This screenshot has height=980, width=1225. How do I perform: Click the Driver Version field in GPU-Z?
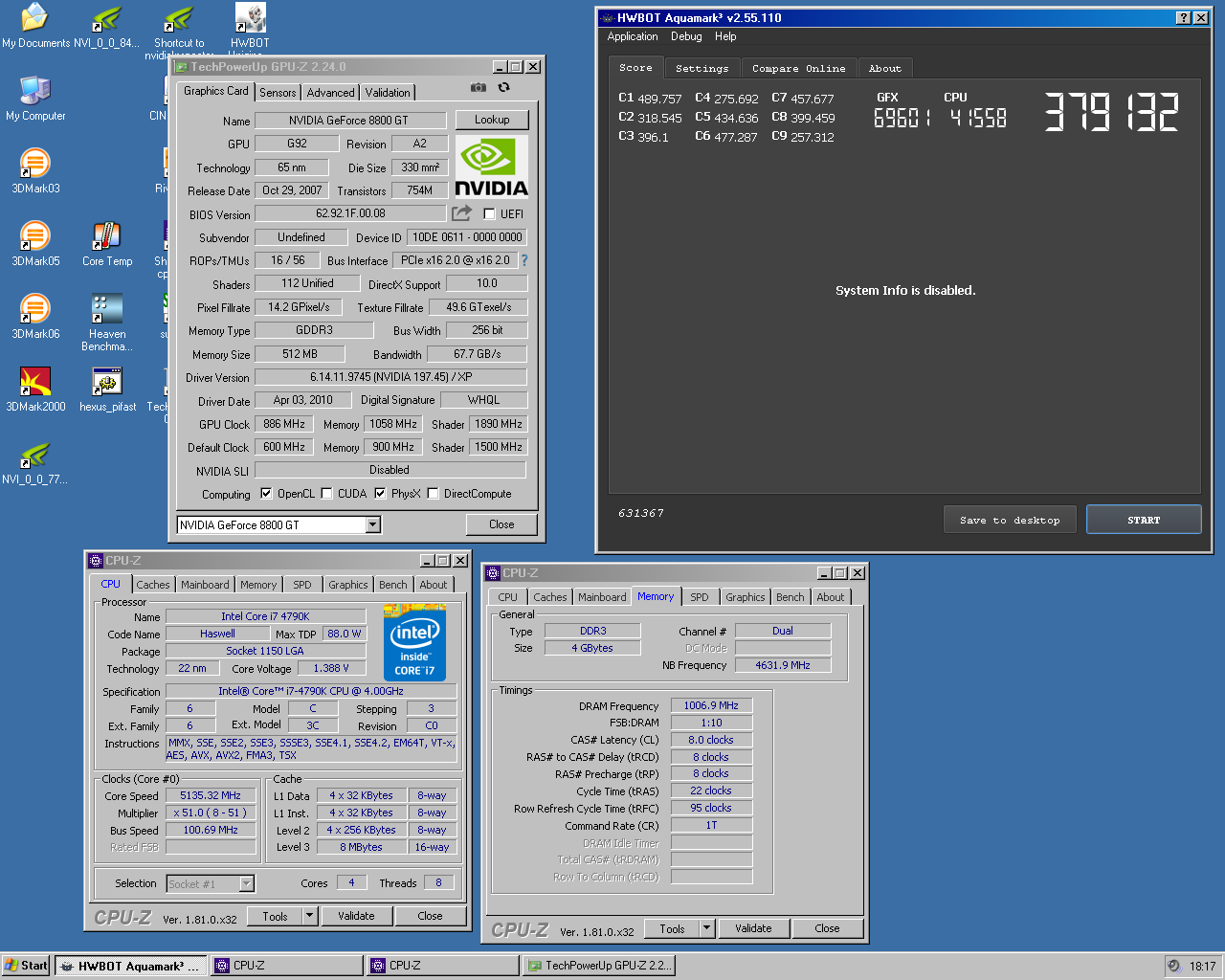point(390,377)
